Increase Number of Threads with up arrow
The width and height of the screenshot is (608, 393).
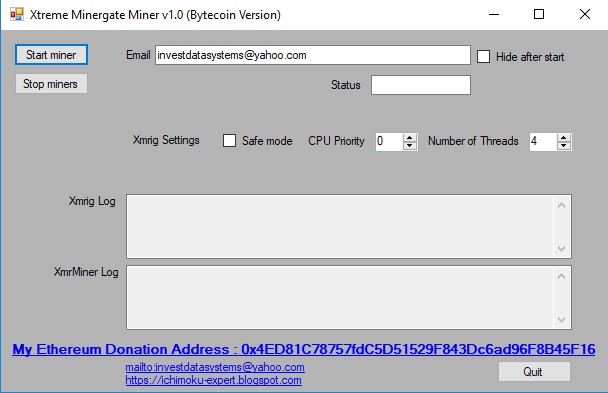coord(564,137)
